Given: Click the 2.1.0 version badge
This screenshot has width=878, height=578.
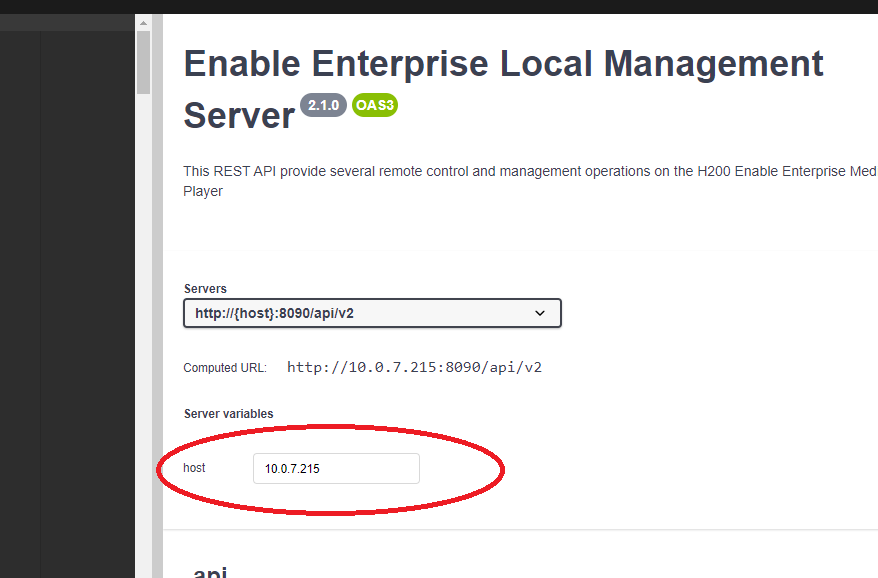Looking at the screenshot, I should [x=323, y=106].
